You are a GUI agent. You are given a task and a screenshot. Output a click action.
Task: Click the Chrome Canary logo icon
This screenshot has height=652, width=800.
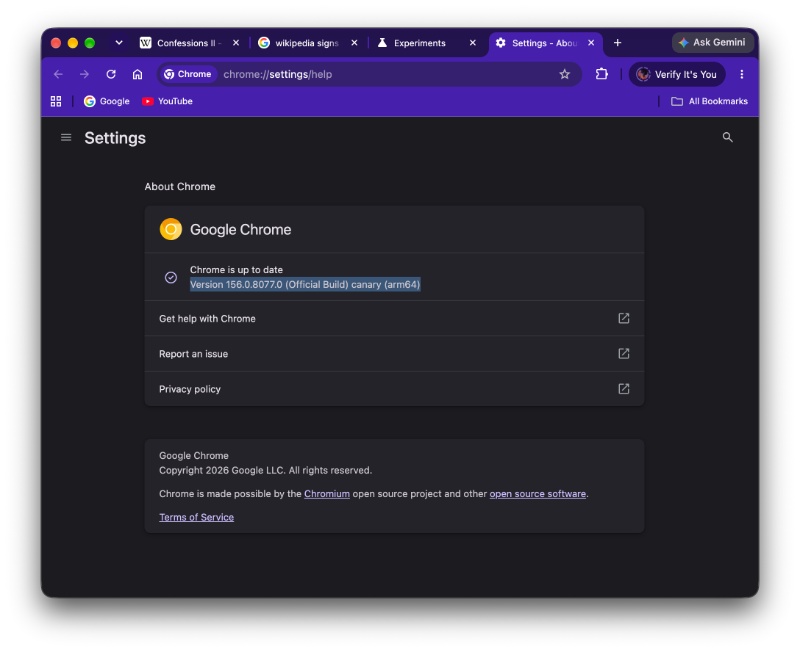[x=171, y=229]
